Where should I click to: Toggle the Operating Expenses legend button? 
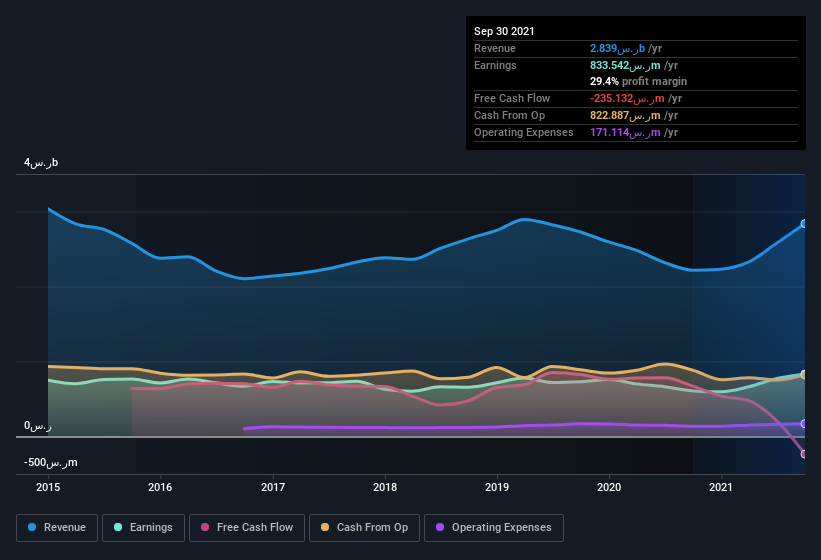click(494, 528)
